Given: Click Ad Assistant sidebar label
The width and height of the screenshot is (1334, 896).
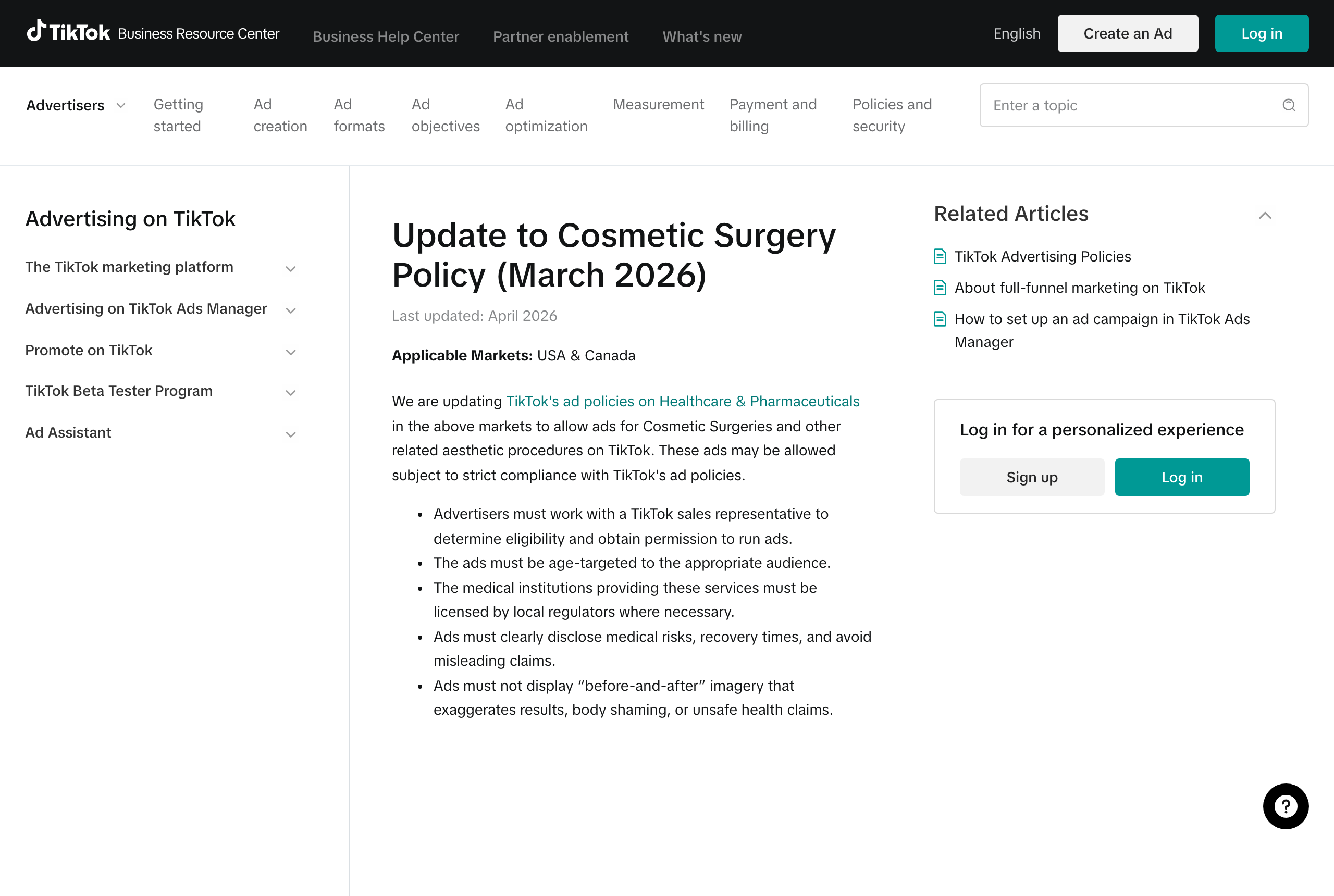Looking at the screenshot, I should click(x=68, y=432).
